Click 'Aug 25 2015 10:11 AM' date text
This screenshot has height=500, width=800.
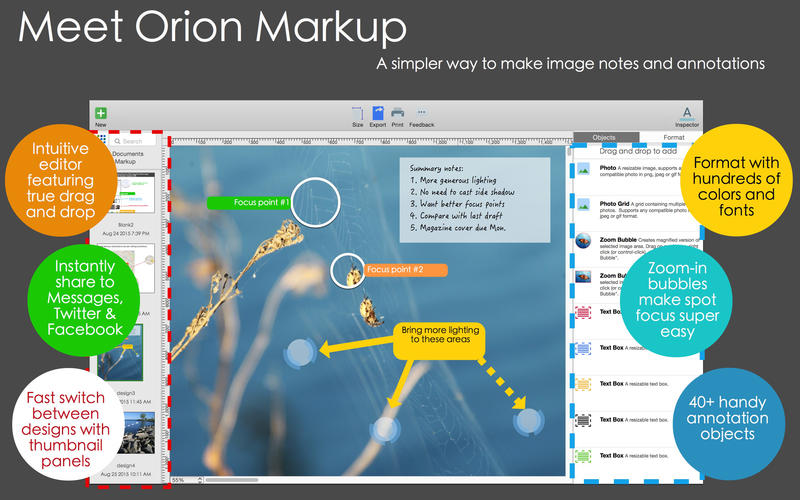tap(126, 474)
